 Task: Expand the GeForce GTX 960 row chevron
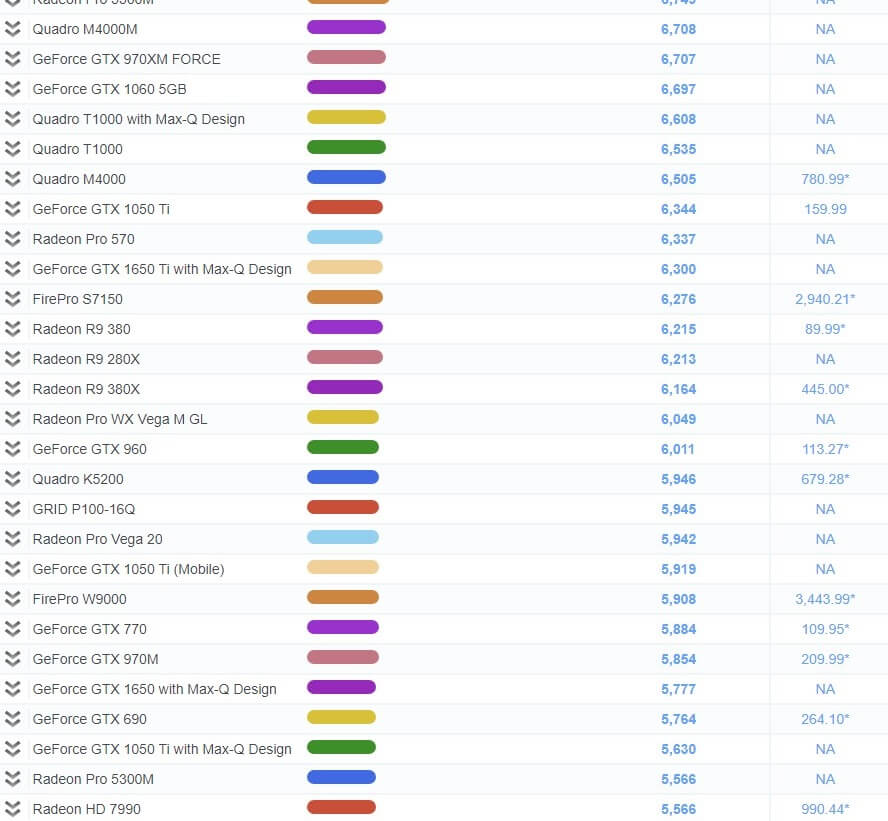(x=12, y=449)
